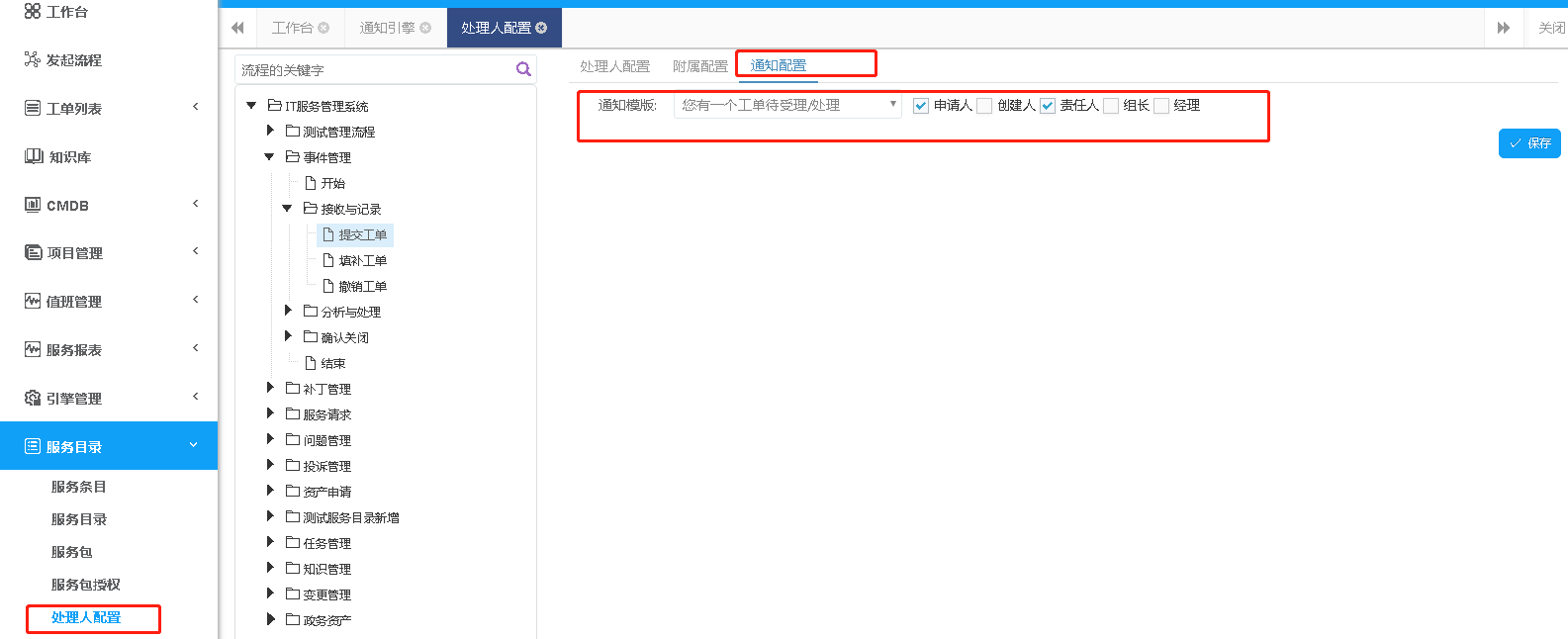Switch to the 处理人配置 sub-tab

pyautogui.click(x=614, y=66)
